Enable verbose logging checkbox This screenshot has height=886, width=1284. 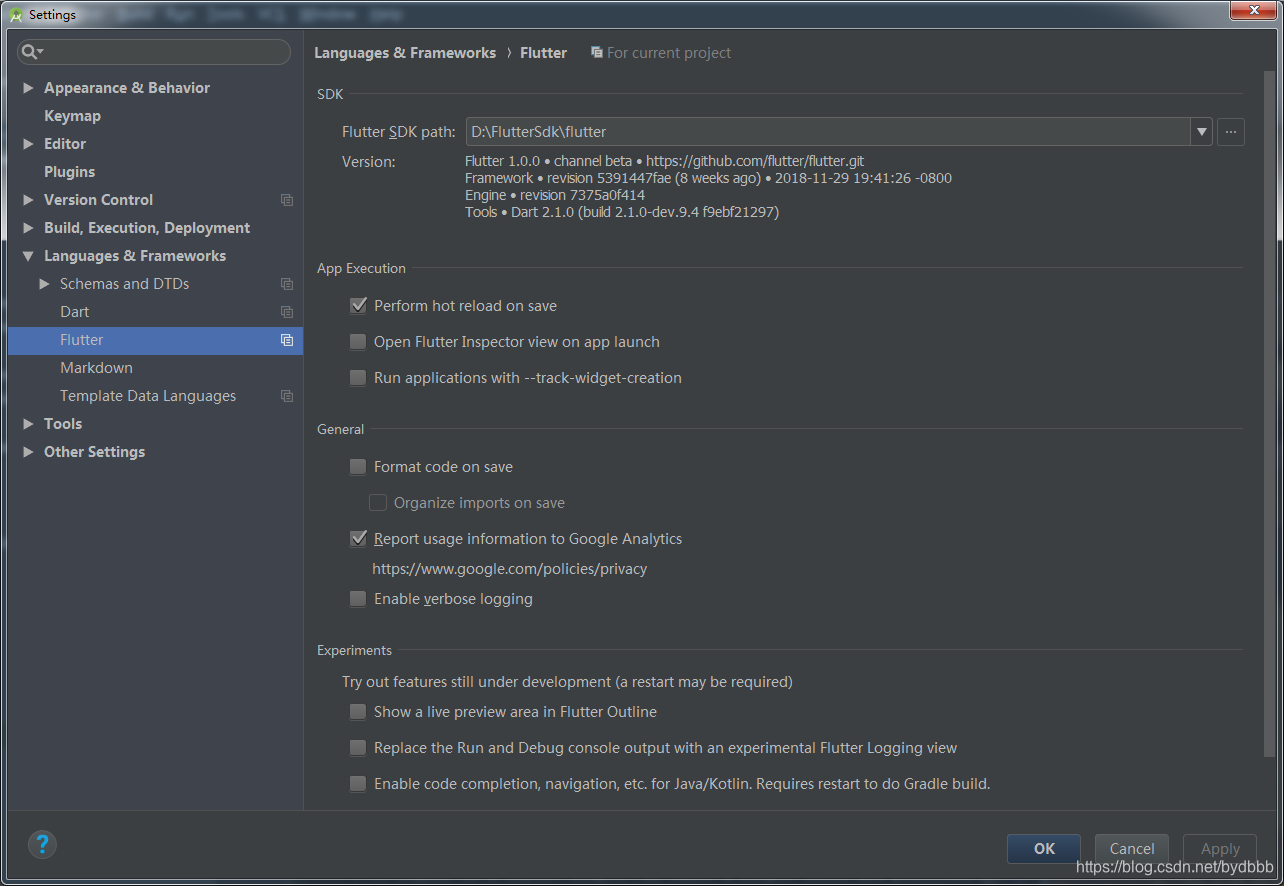click(x=358, y=599)
